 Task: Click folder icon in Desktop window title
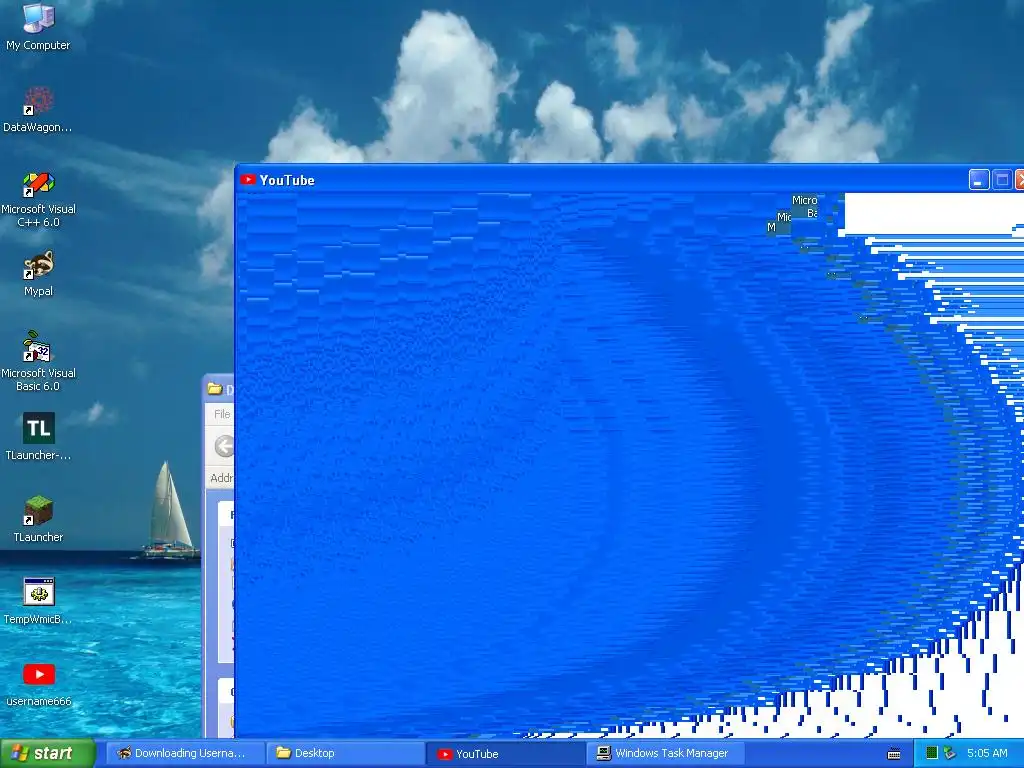point(215,389)
